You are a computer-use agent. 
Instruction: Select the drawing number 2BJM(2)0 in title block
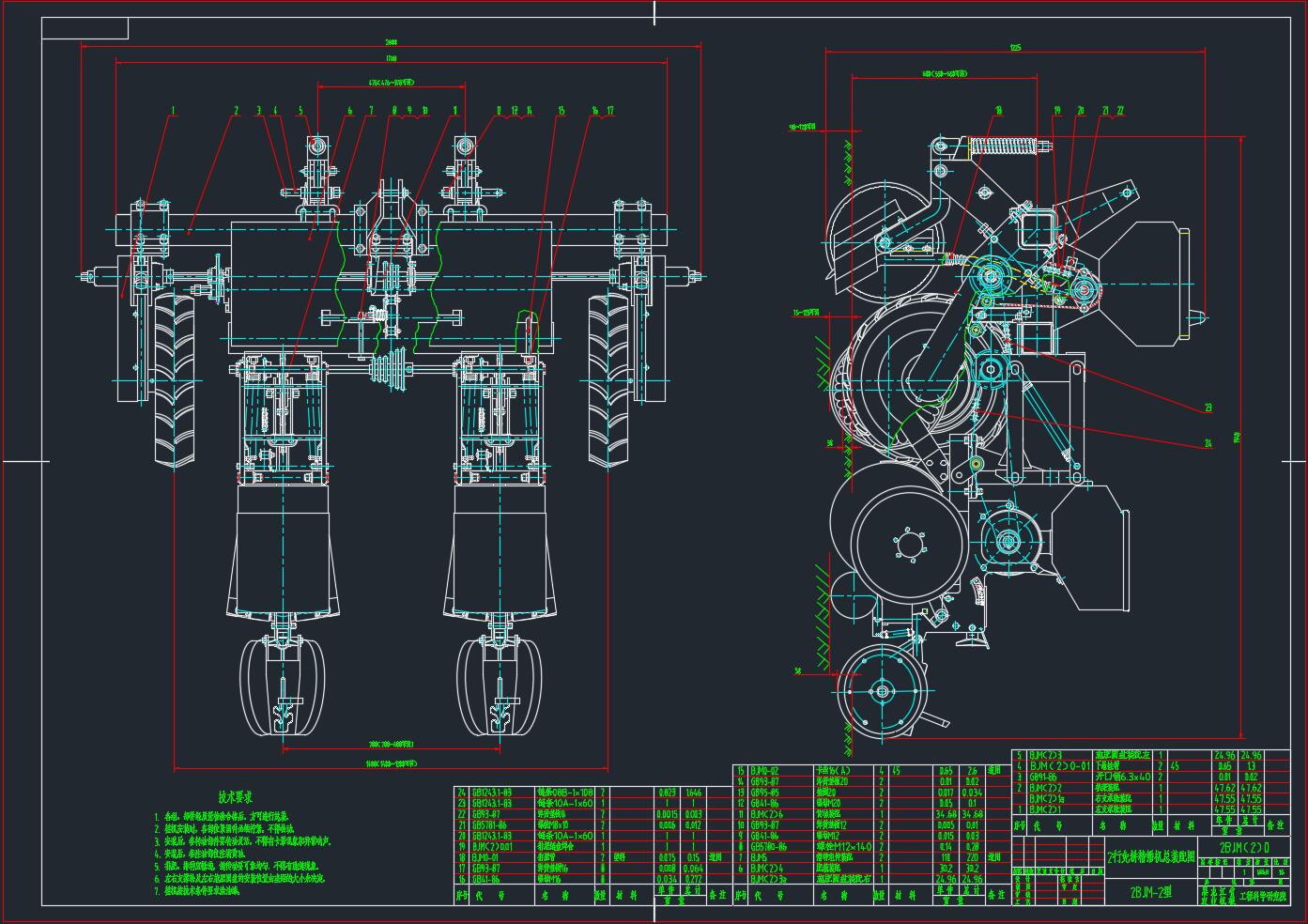coord(1244,847)
